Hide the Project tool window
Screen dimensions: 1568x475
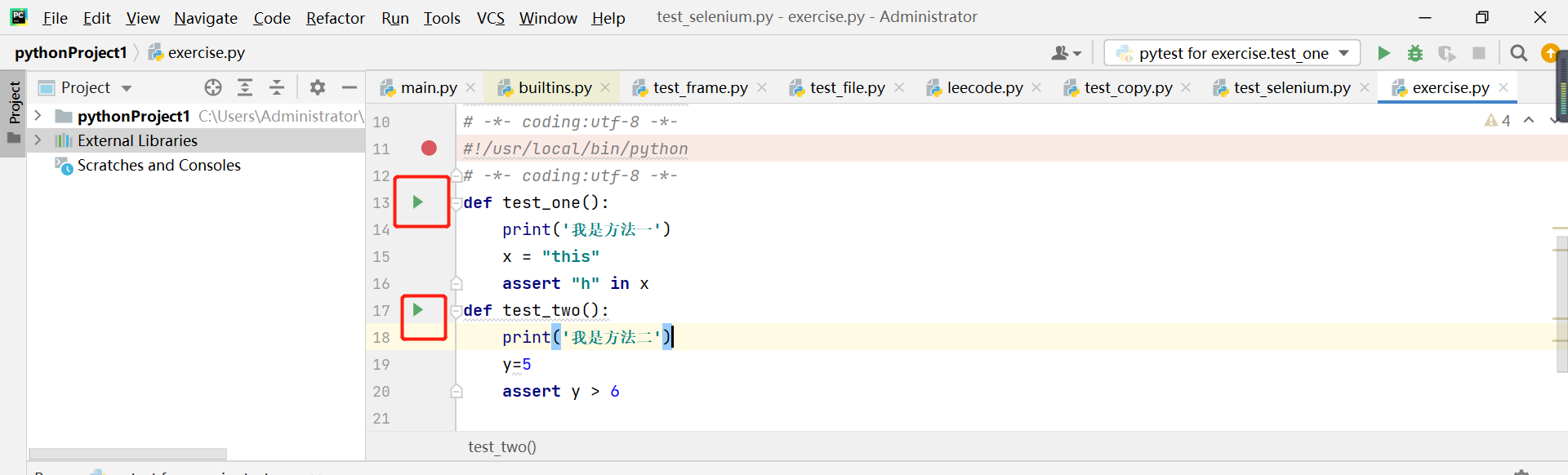(350, 87)
